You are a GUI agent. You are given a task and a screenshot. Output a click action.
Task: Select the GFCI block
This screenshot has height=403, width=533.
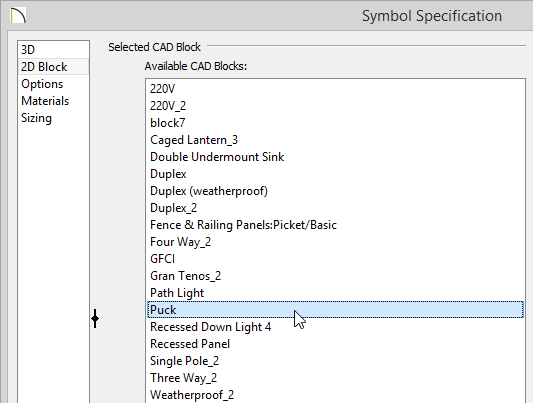pos(335,259)
